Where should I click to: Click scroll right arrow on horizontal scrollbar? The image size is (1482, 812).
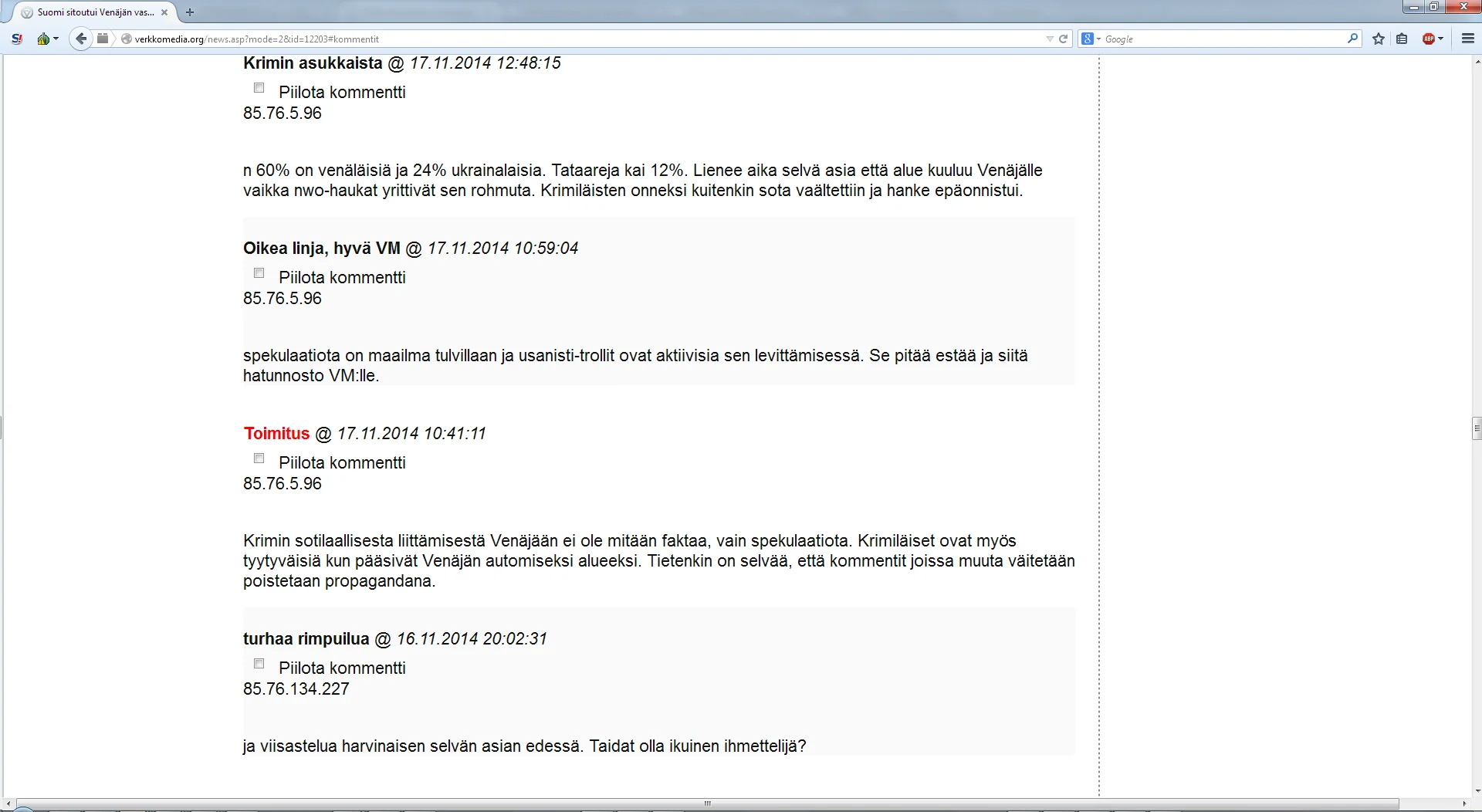[x=1464, y=804]
